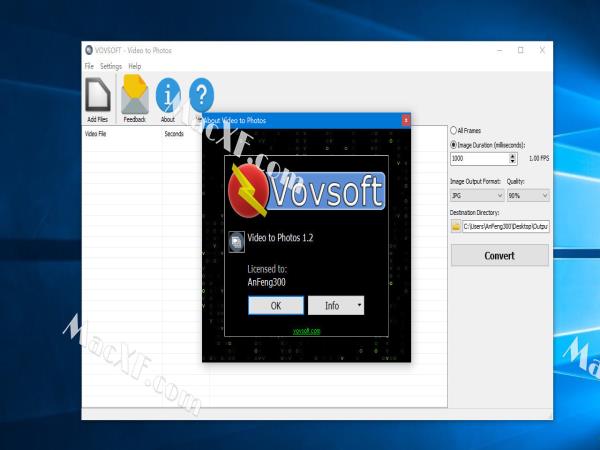Click the Seconds column header
This screenshot has width=600, height=450.
174,134
